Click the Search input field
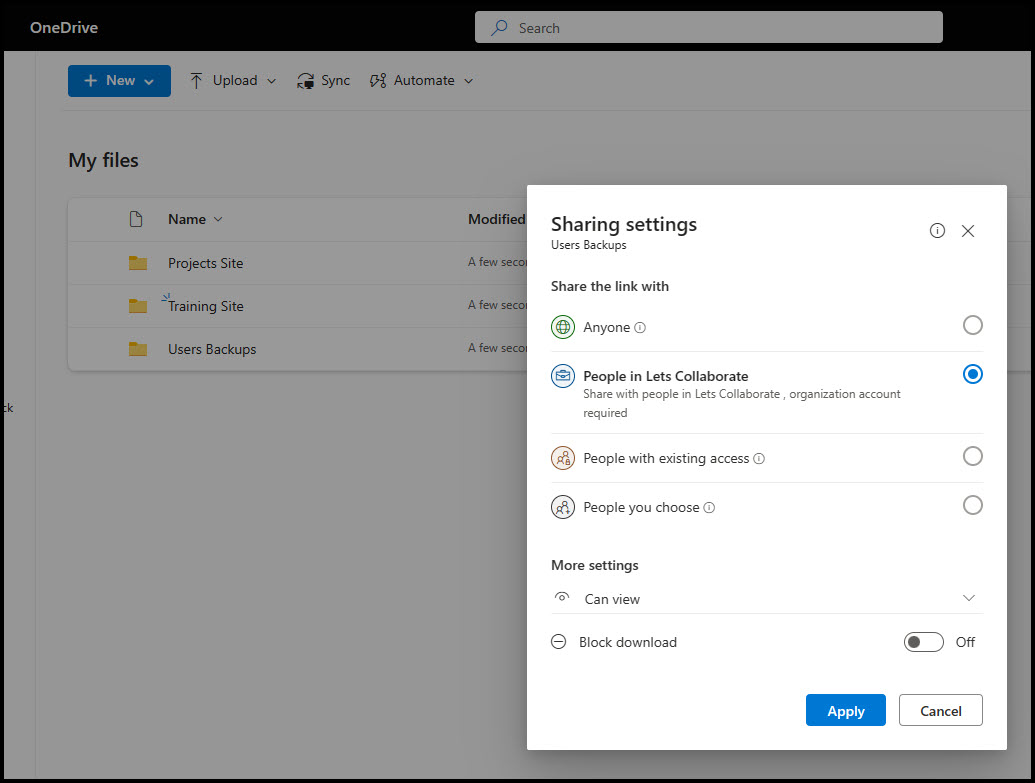1035x783 pixels. click(x=708, y=28)
